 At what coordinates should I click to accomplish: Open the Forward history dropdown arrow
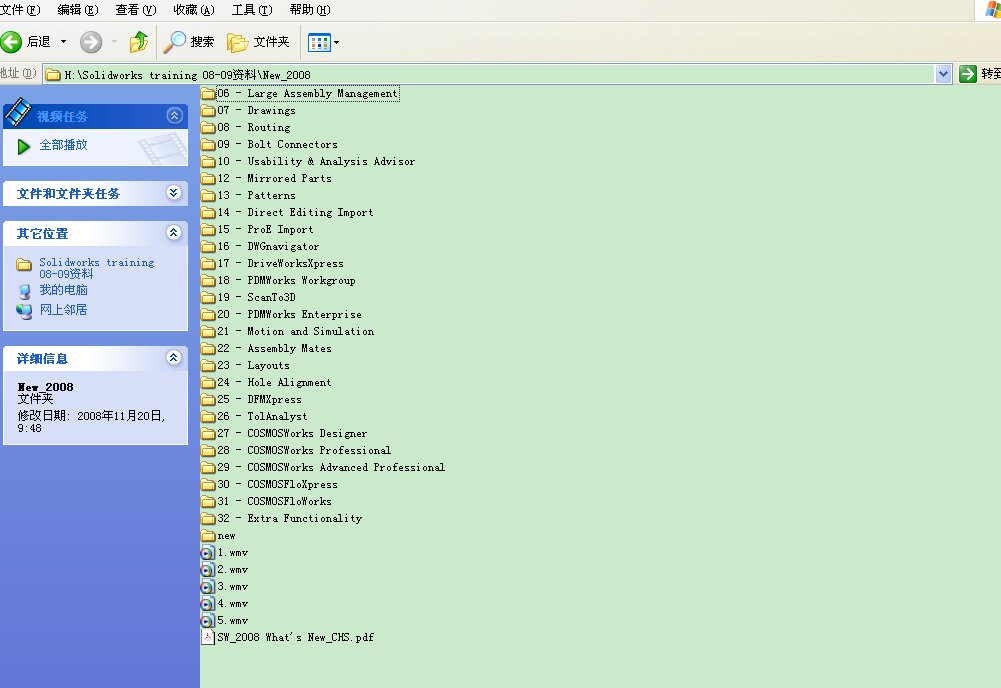click(114, 42)
